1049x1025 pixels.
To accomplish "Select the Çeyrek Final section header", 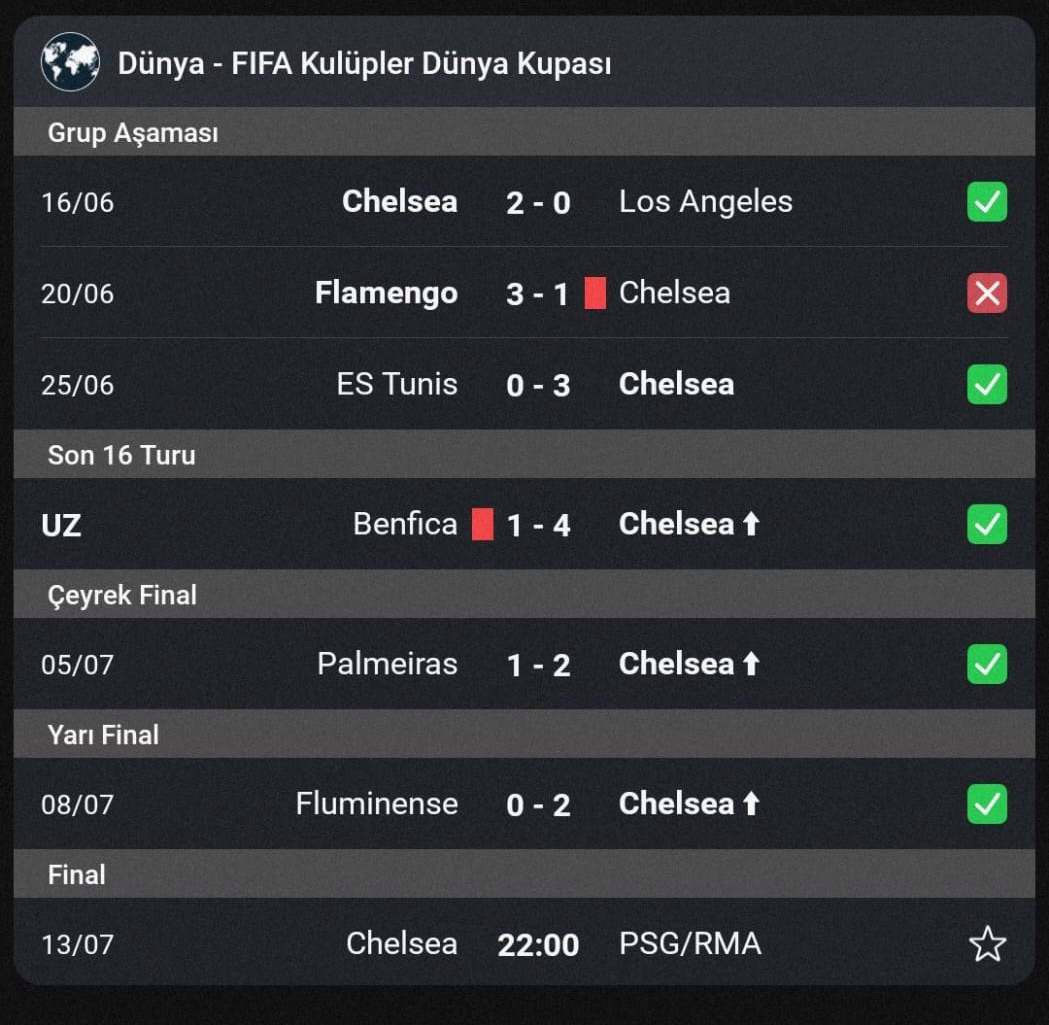I will coord(524,594).
